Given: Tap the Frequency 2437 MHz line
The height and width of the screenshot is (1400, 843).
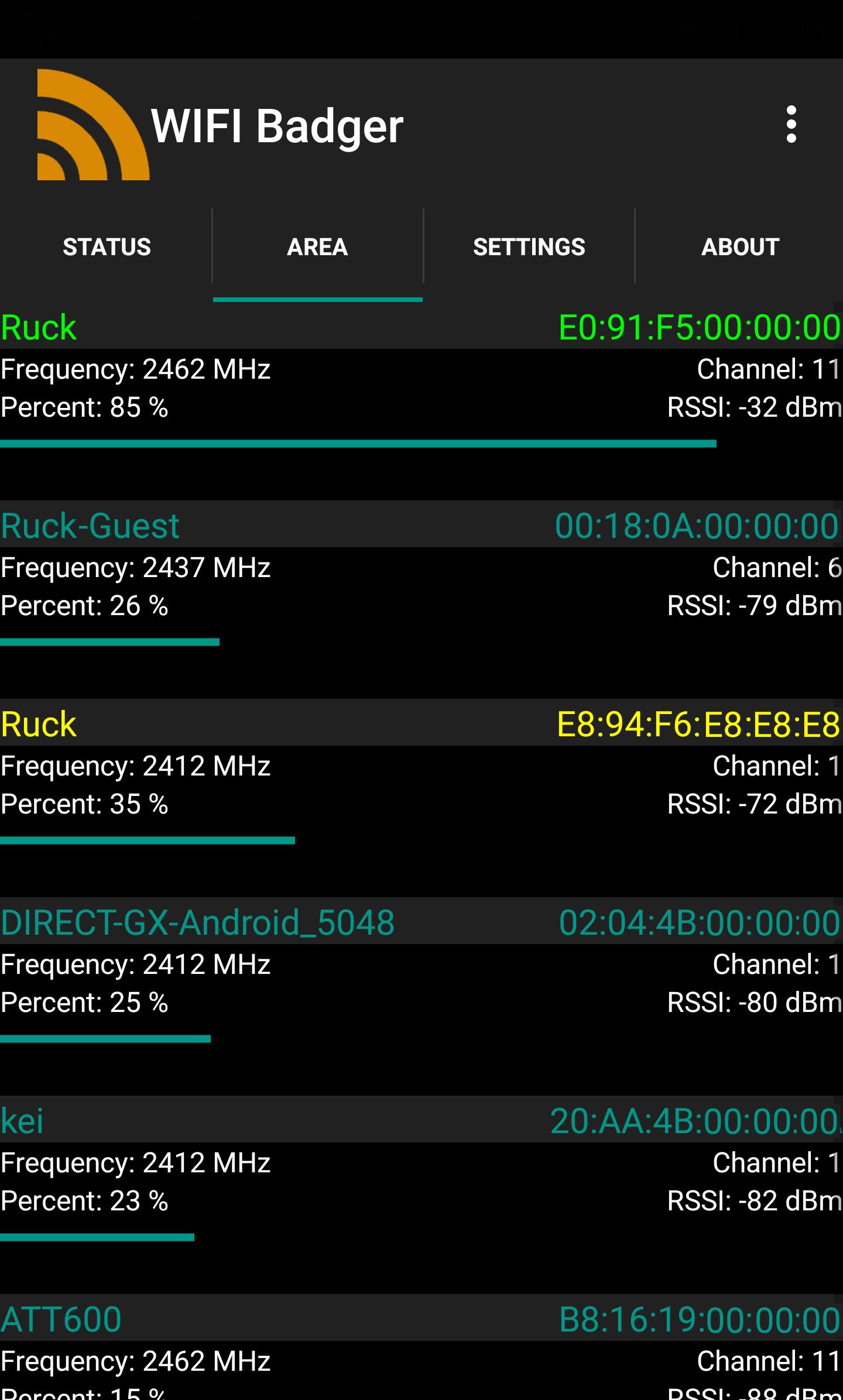Looking at the screenshot, I should tap(136, 567).
